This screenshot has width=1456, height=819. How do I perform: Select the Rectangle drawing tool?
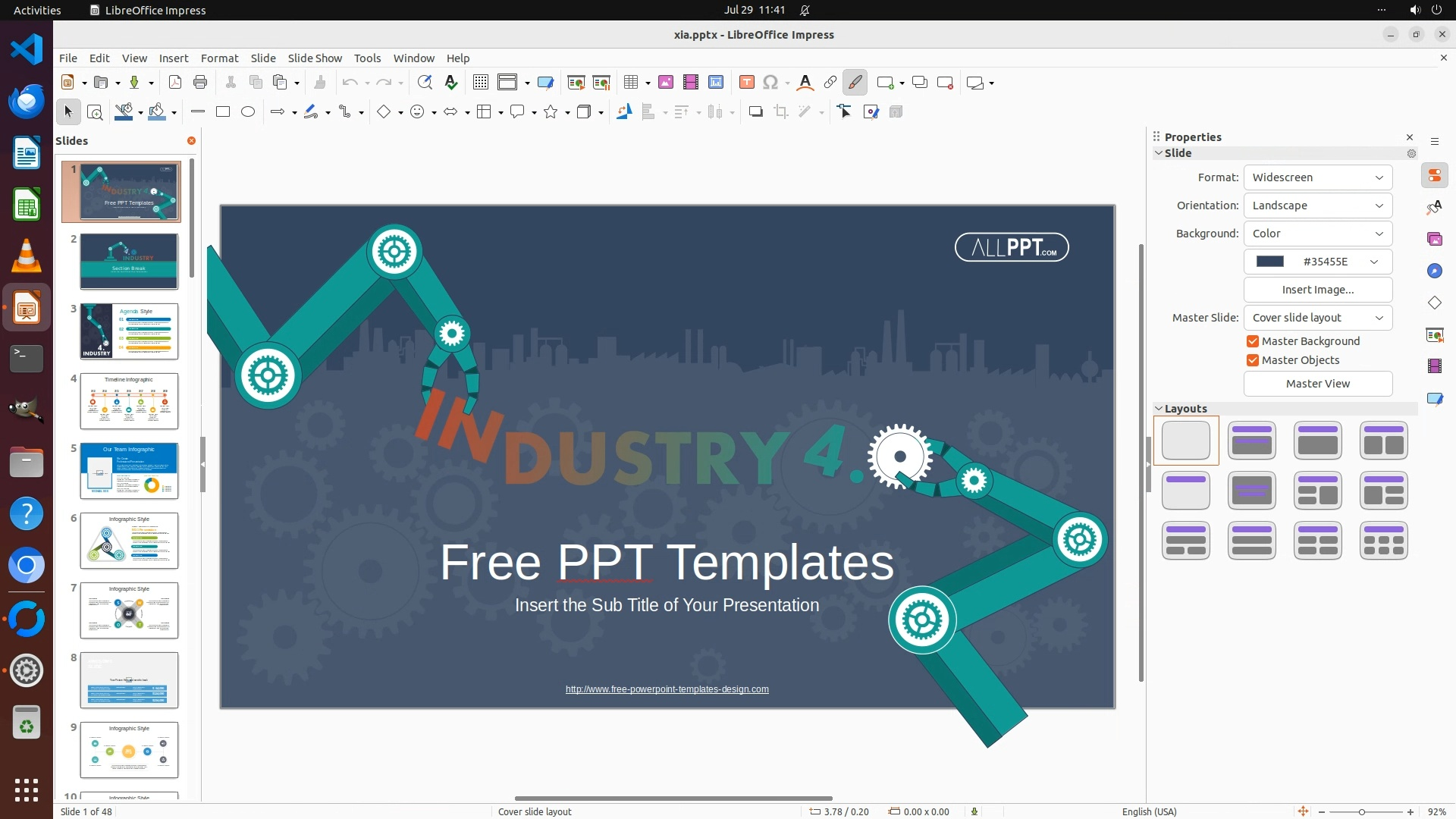[x=223, y=112]
